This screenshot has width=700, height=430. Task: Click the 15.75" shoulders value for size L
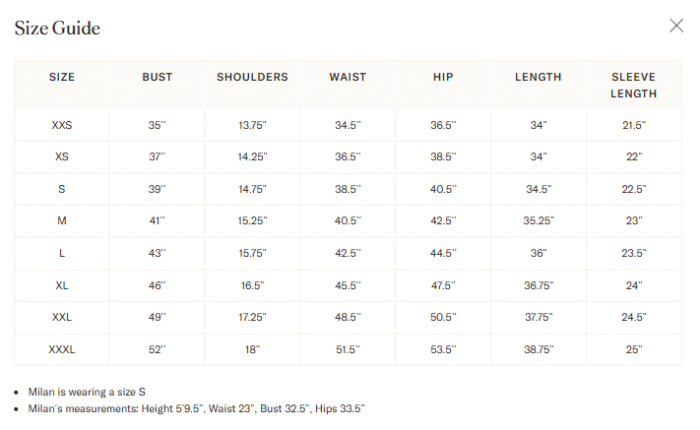click(x=252, y=253)
